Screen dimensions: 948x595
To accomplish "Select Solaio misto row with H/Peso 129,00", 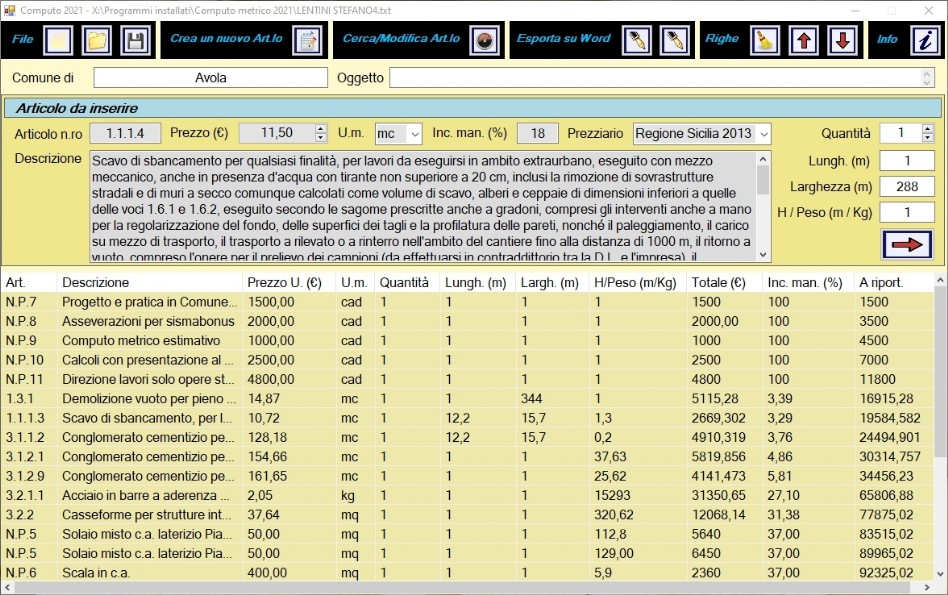I will coord(467,553).
